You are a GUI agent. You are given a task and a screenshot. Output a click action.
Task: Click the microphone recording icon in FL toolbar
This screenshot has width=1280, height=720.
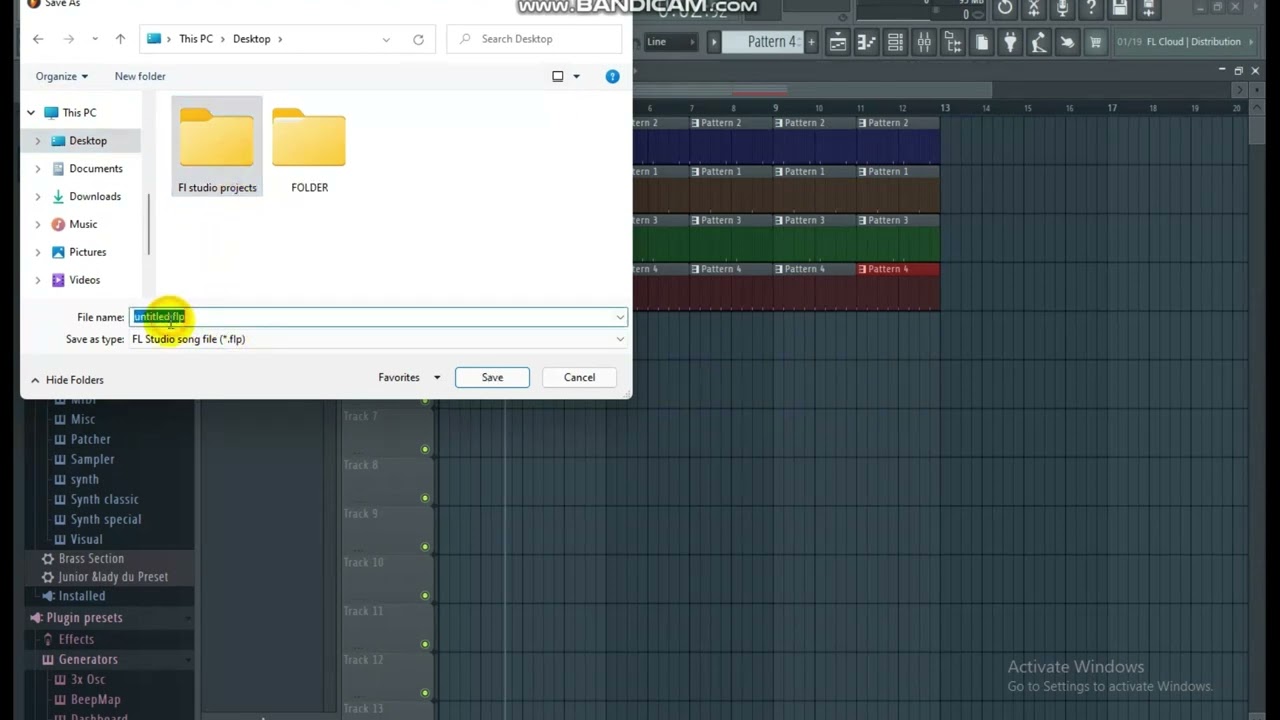pyautogui.click(x=1062, y=9)
